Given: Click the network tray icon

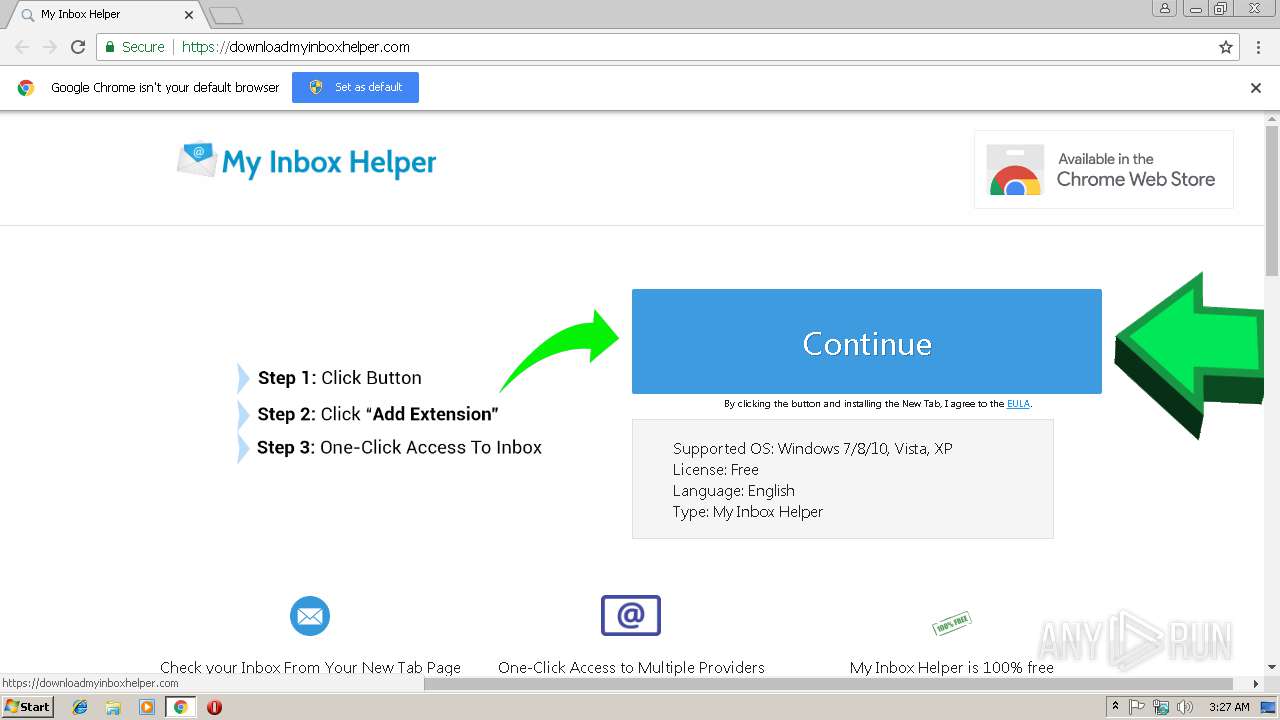Looking at the screenshot, I should point(1161,707).
